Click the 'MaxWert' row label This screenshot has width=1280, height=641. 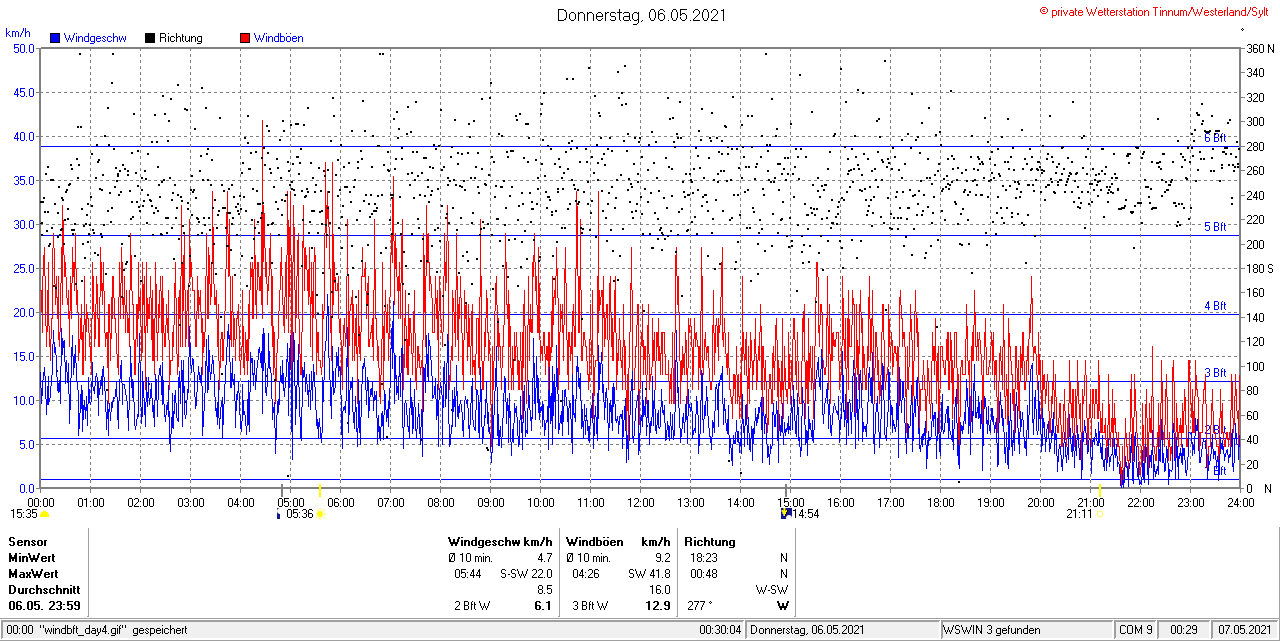[x=33, y=573]
